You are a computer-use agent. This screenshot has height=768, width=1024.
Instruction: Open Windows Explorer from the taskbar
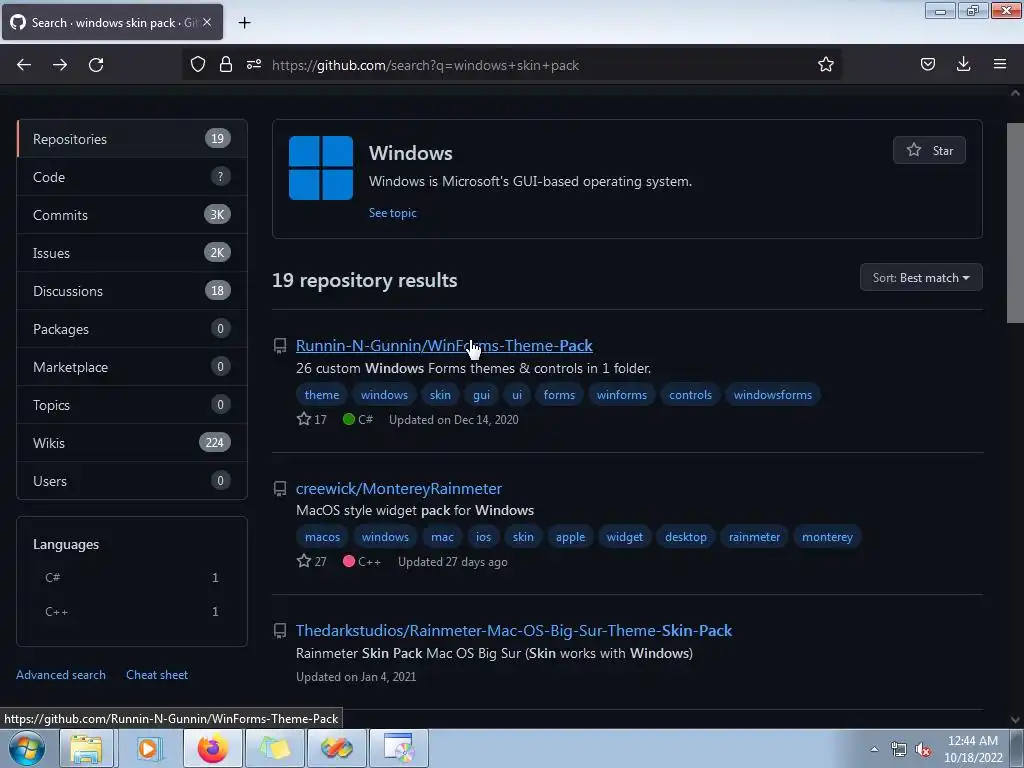tap(86, 748)
